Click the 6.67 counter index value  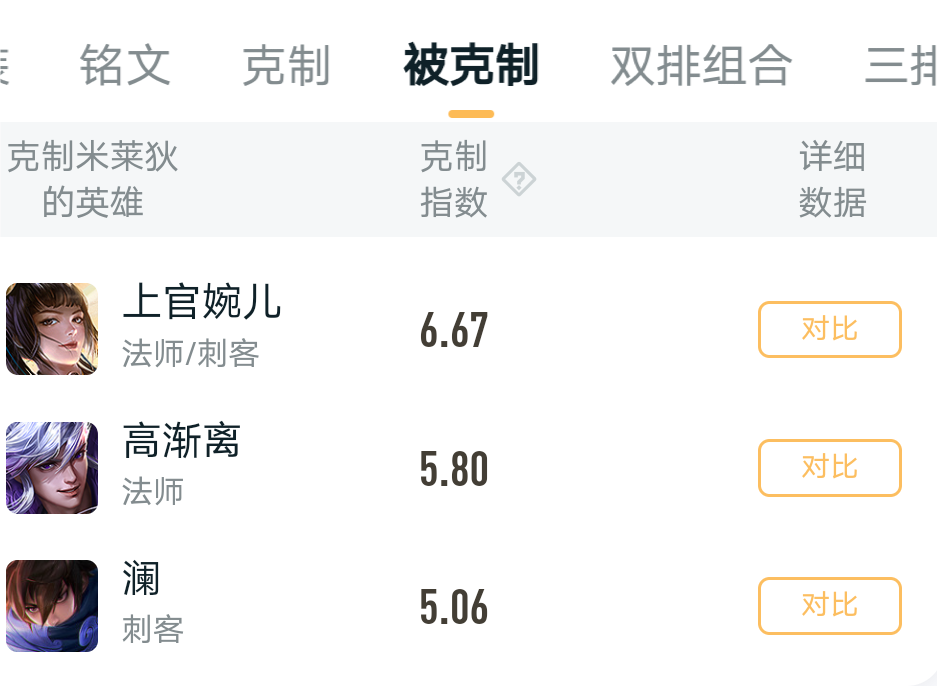click(454, 330)
